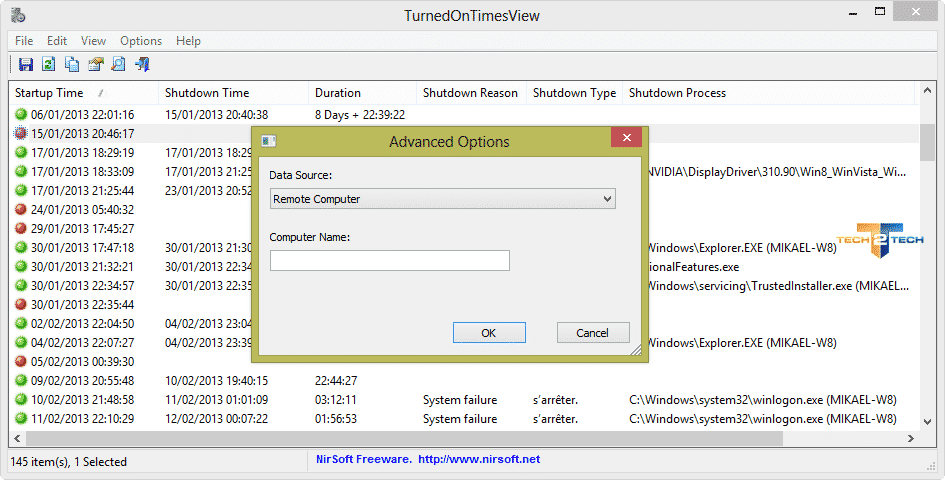
Task: Click status icon of the 15/01/2013 20:46:17 row
Action: tap(21, 133)
